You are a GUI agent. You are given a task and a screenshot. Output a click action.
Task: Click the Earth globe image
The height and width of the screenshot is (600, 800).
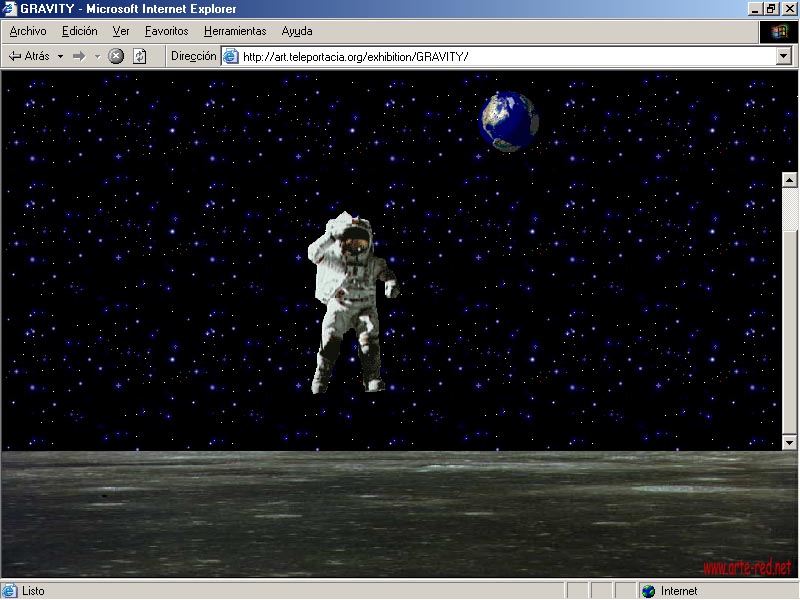(509, 120)
